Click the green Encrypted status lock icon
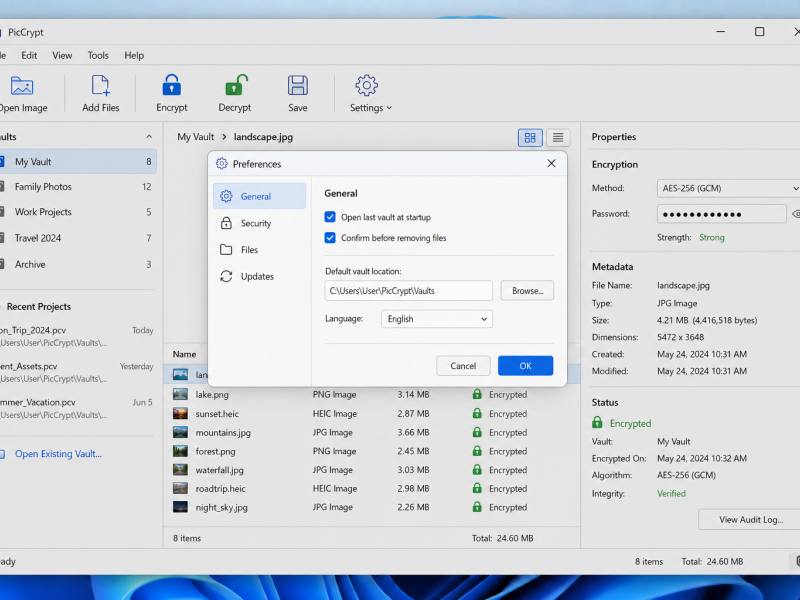This screenshot has width=800, height=600. pos(597,422)
